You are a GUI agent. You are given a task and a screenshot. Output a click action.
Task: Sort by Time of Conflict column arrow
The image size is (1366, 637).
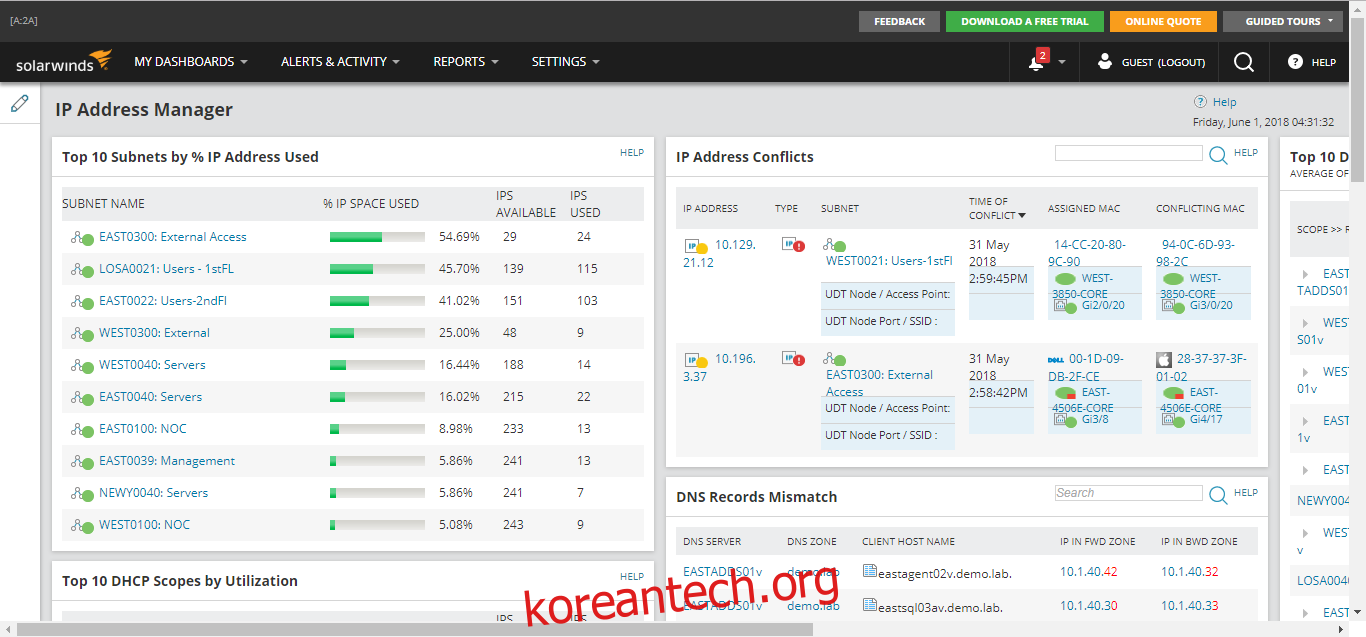click(1022, 216)
